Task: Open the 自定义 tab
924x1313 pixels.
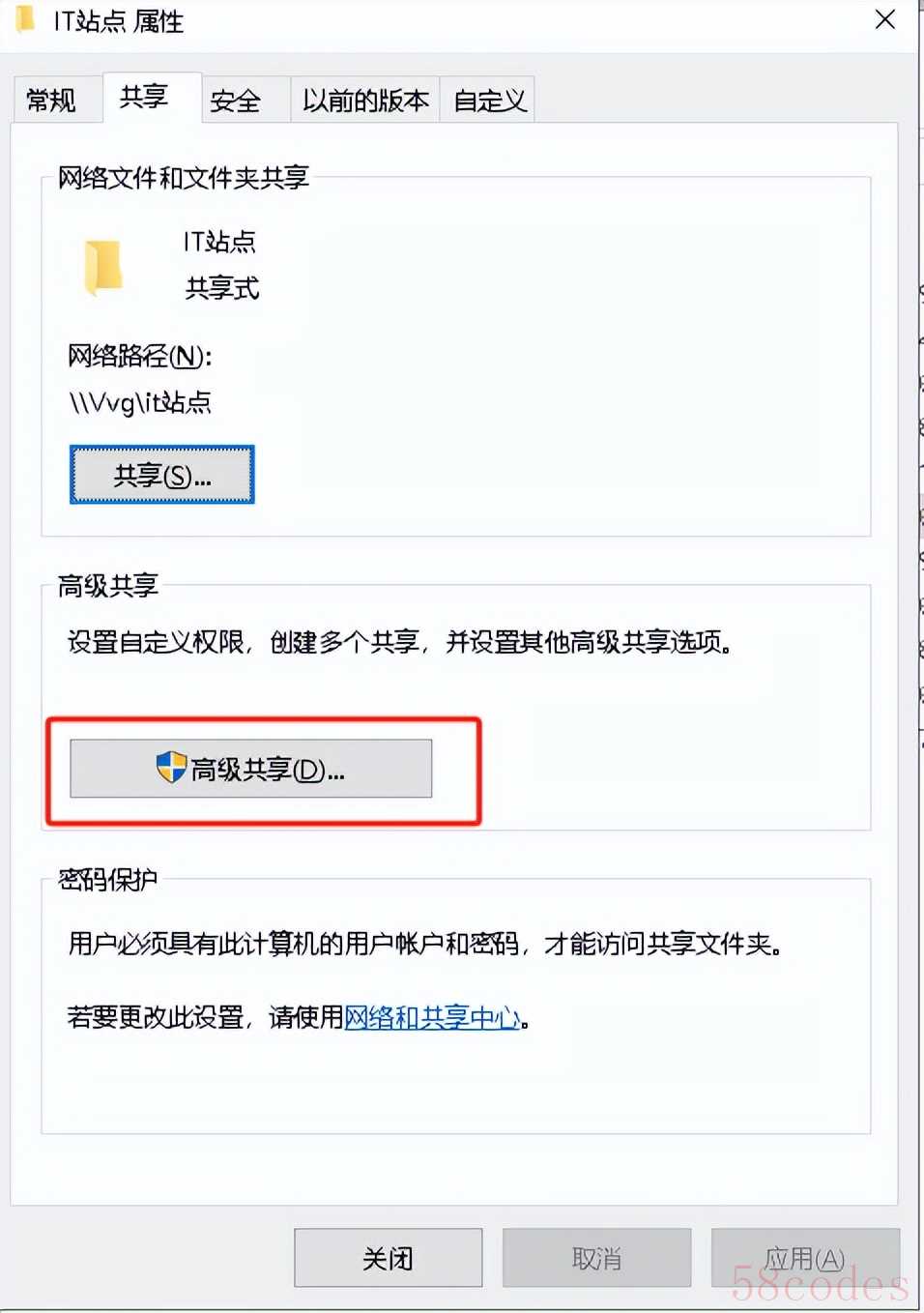Action: (x=490, y=101)
